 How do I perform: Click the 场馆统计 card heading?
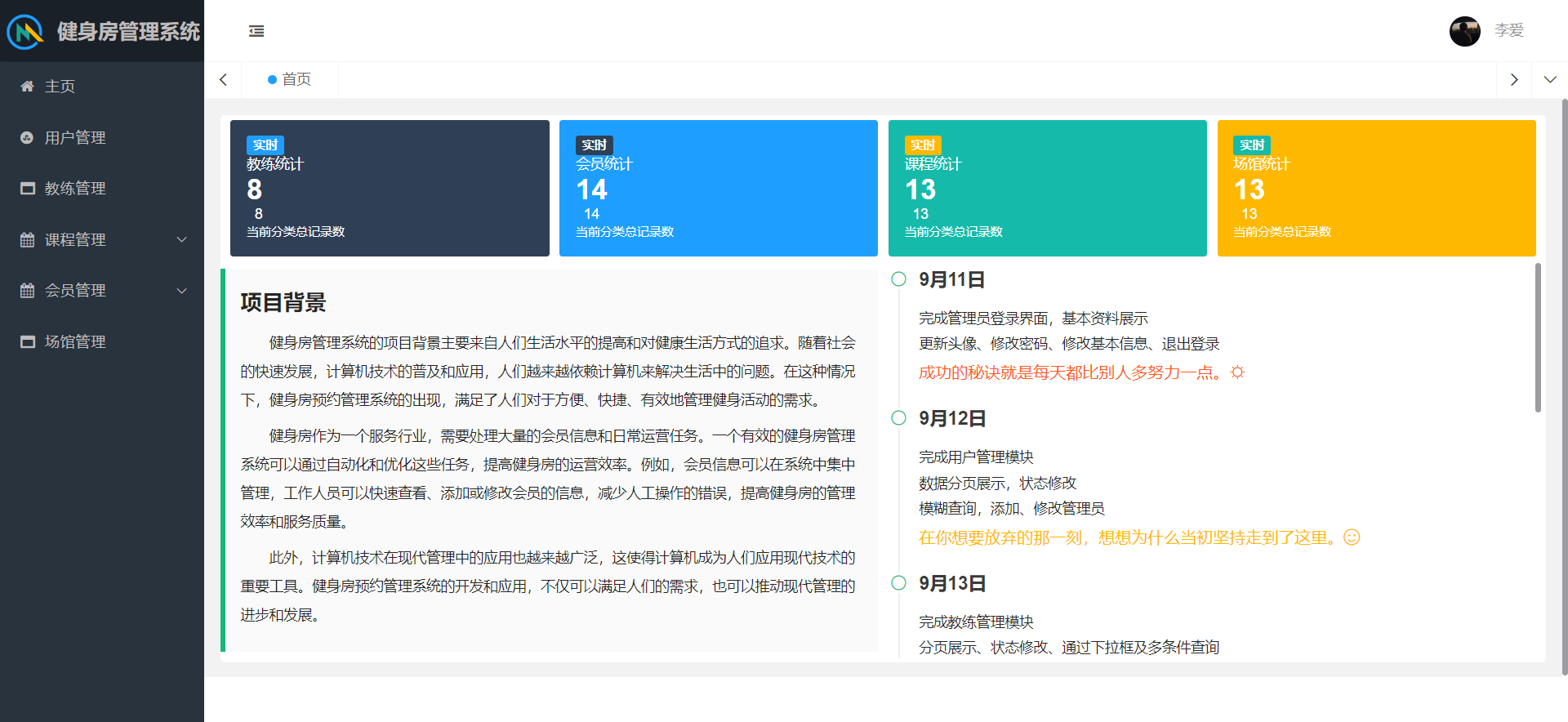pyautogui.click(x=1262, y=163)
